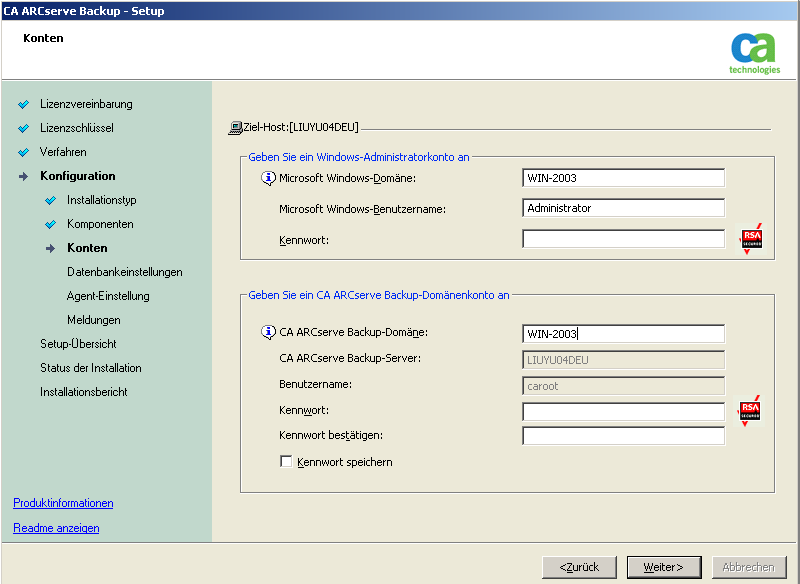Image resolution: width=800 pixels, height=584 pixels.
Task: Open the Setup-Übersicht step
Action: click(x=78, y=344)
